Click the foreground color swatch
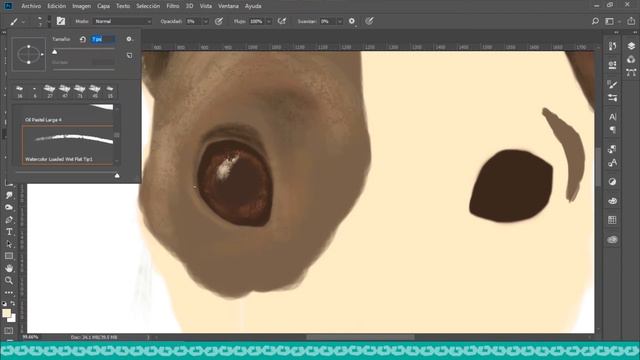The height and width of the screenshot is (360, 640). coord(6,313)
